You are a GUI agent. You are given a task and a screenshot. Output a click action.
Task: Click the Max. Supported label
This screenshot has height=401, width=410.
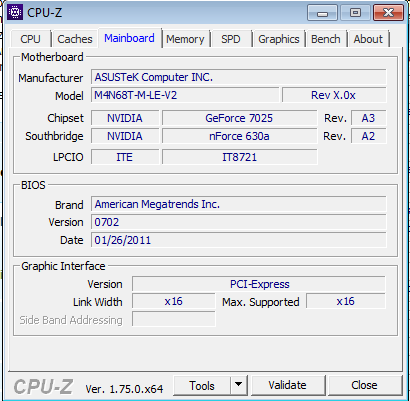(261, 302)
